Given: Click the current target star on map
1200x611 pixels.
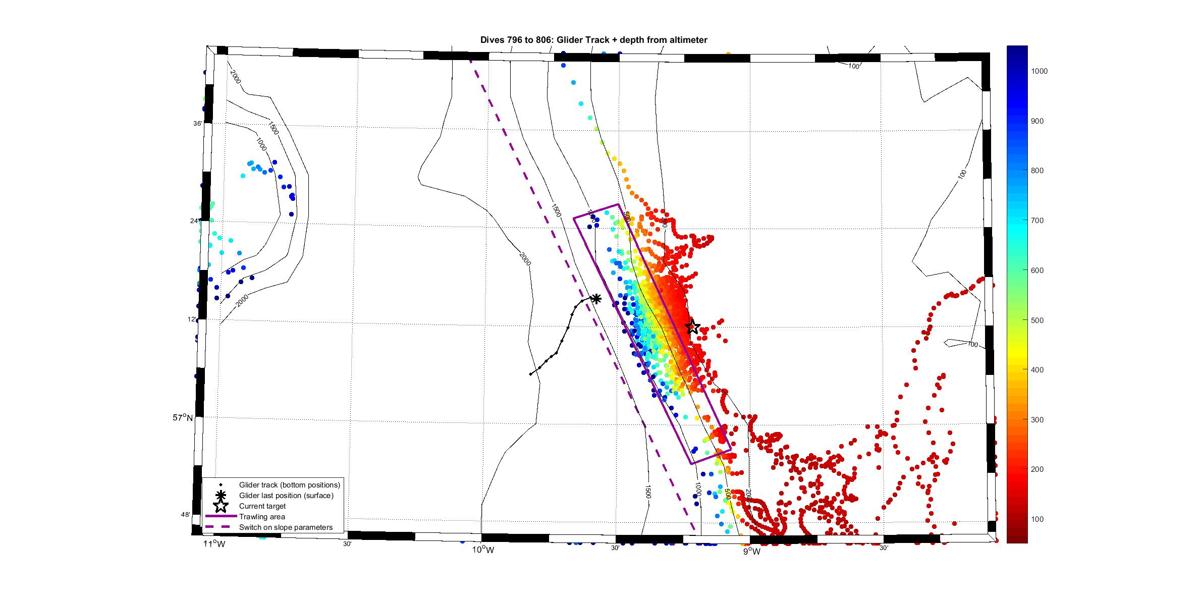Looking at the screenshot, I should [693, 327].
